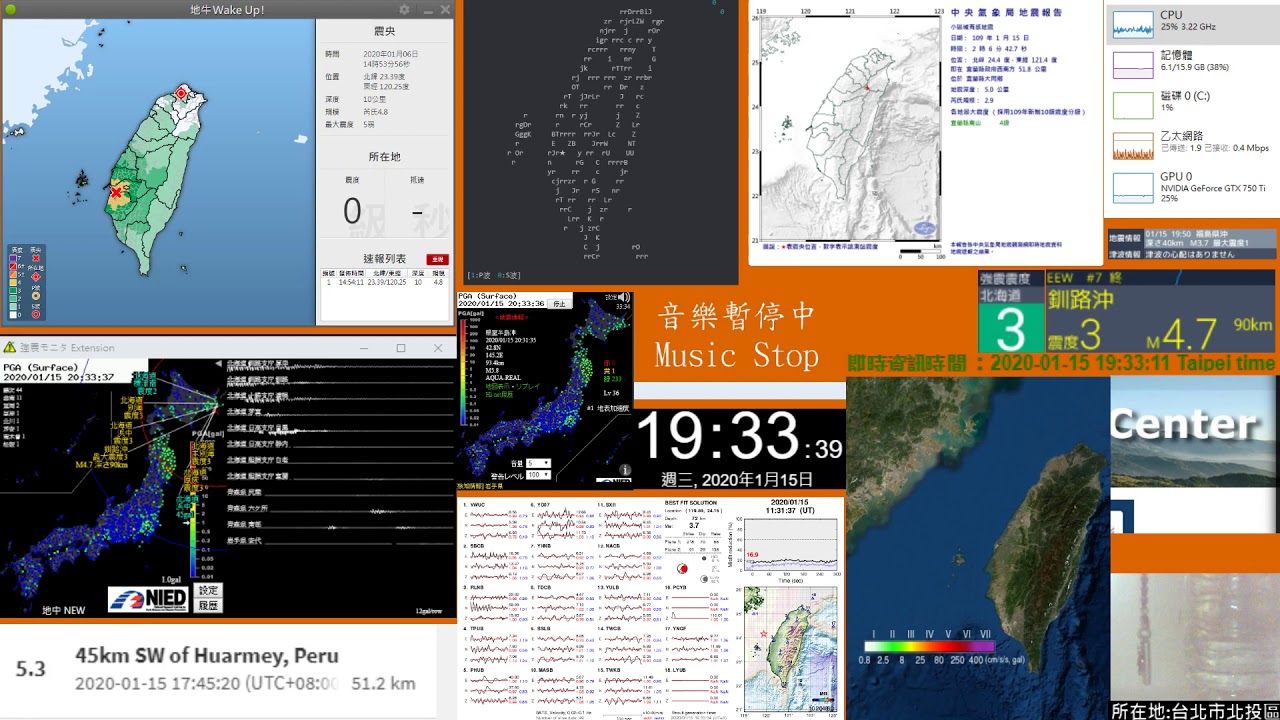Viewport: 1280px width, 720px height.
Task: Open settings gear in 地牛Wake Up! window
Action: pyautogui.click(x=405, y=10)
